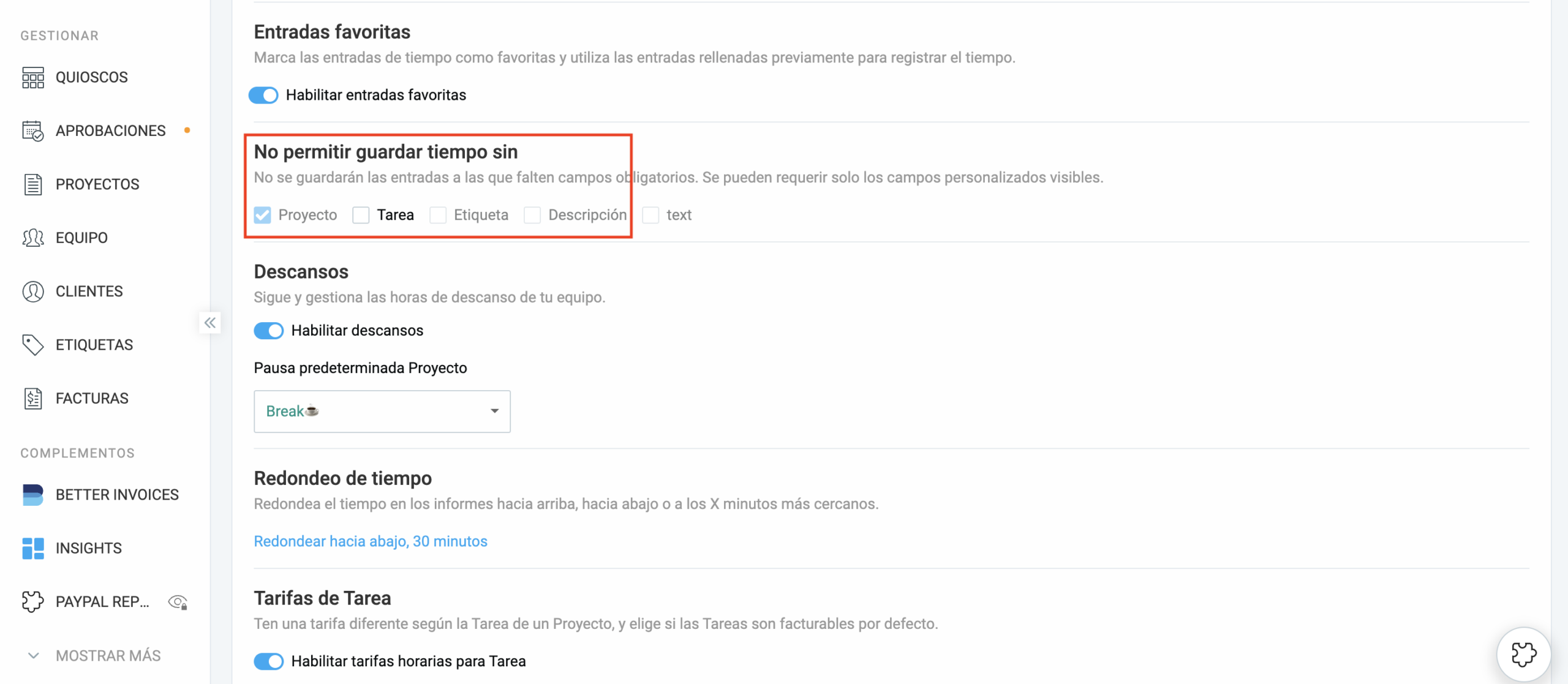Select the Clientes person icon
1568x684 pixels.
click(32, 291)
